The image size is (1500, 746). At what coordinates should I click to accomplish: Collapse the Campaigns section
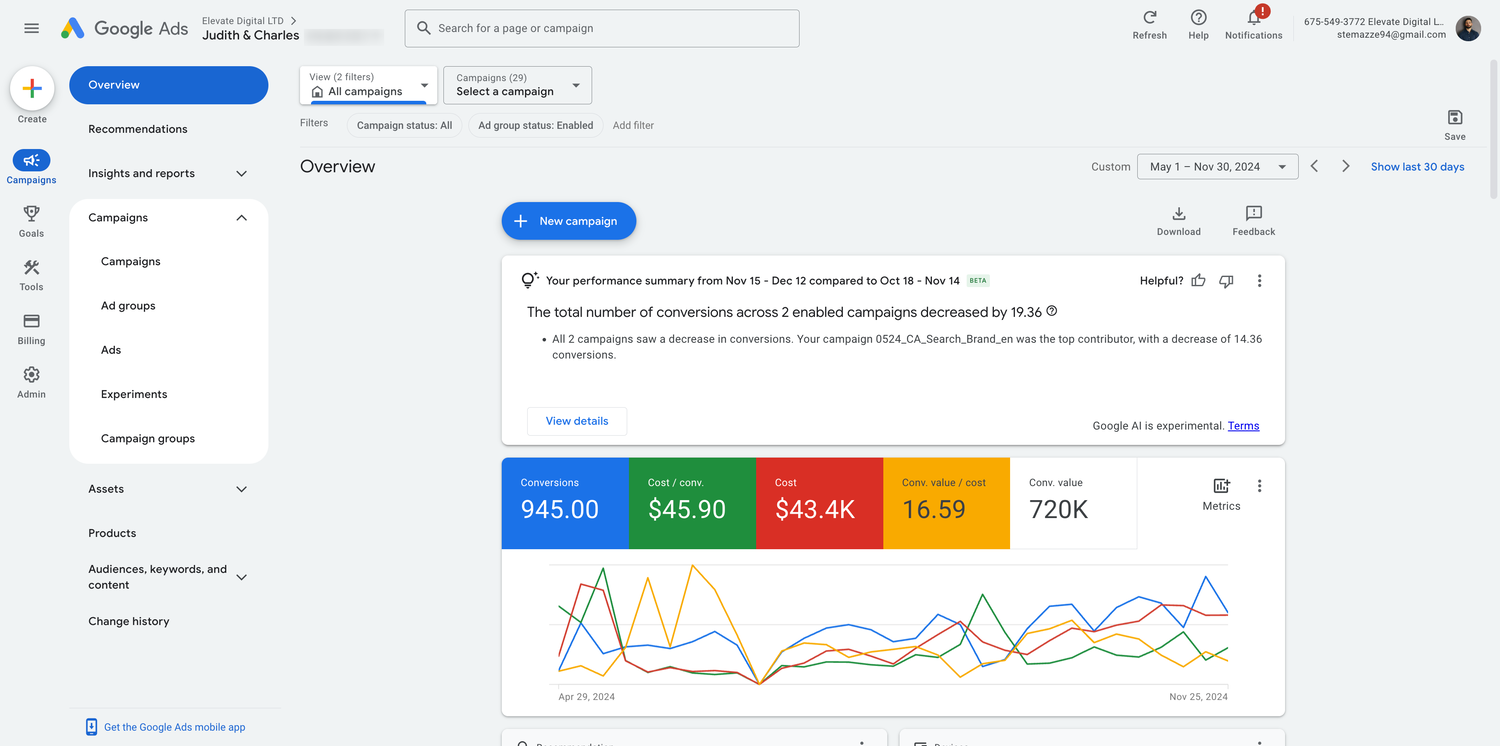(x=241, y=217)
